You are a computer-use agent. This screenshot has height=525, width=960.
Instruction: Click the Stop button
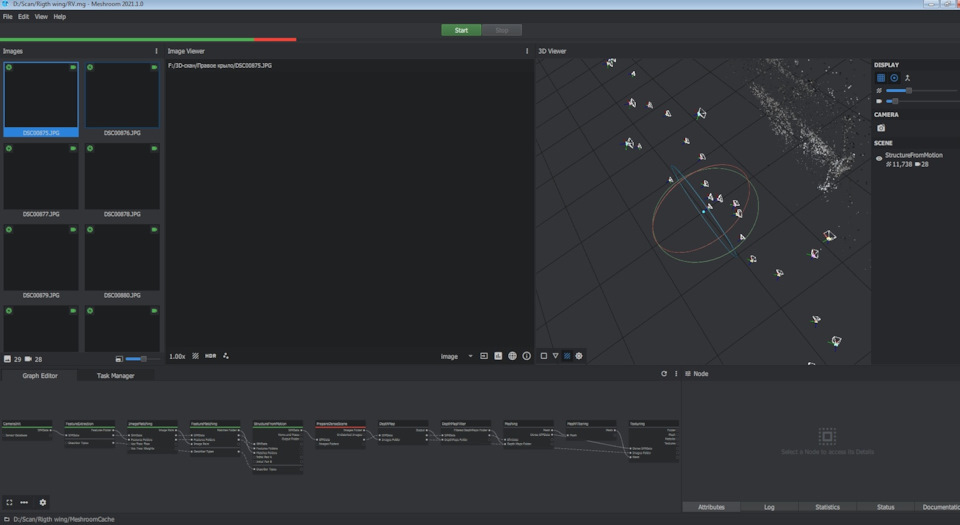pyautogui.click(x=501, y=30)
